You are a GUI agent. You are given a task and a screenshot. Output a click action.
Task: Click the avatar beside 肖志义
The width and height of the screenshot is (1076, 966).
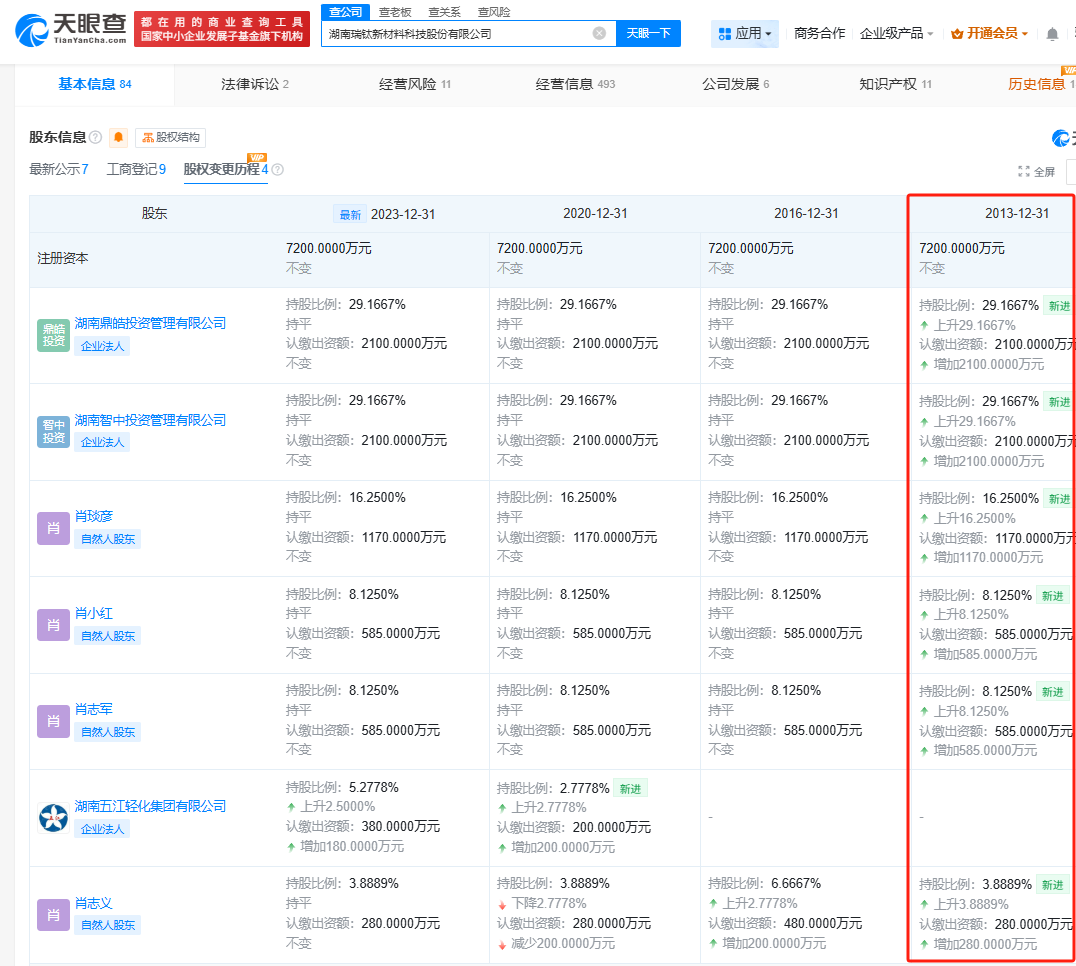coord(54,915)
